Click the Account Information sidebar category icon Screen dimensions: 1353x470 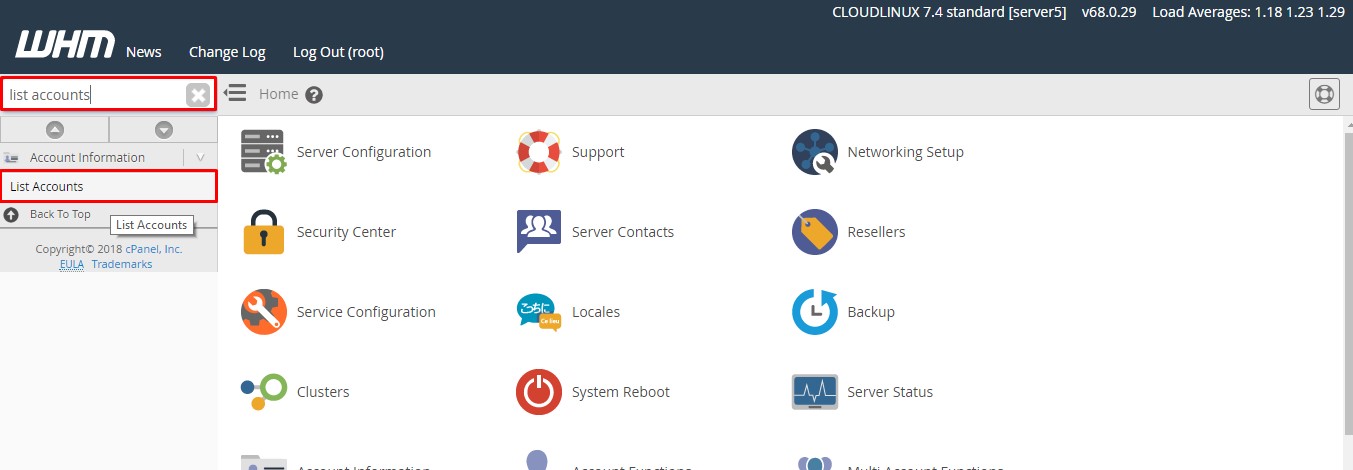11,158
